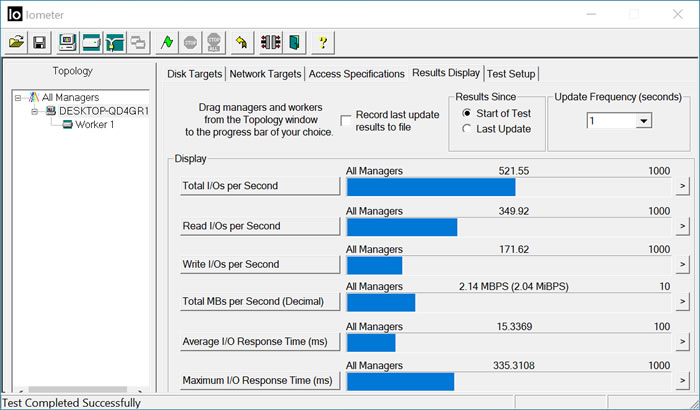Click Total MBs per Second (Decimal) button
This screenshot has height=410, width=700.
pyautogui.click(x=260, y=301)
